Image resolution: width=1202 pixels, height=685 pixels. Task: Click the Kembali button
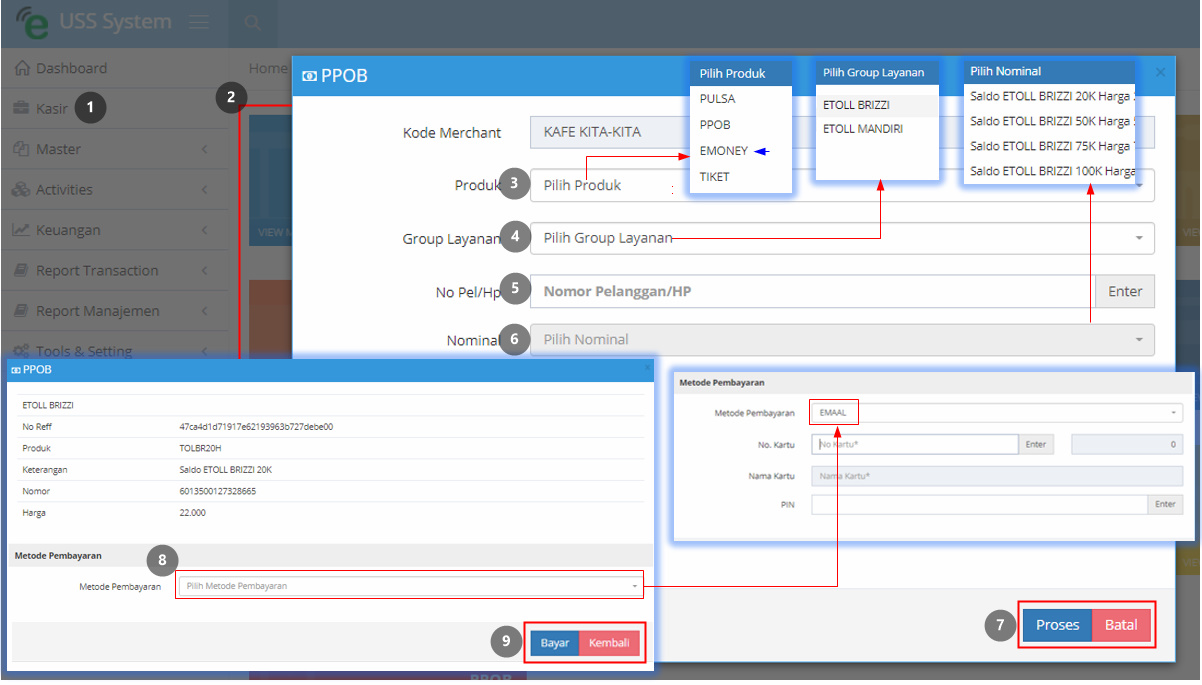pyautogui.click(x=609, y=643)
